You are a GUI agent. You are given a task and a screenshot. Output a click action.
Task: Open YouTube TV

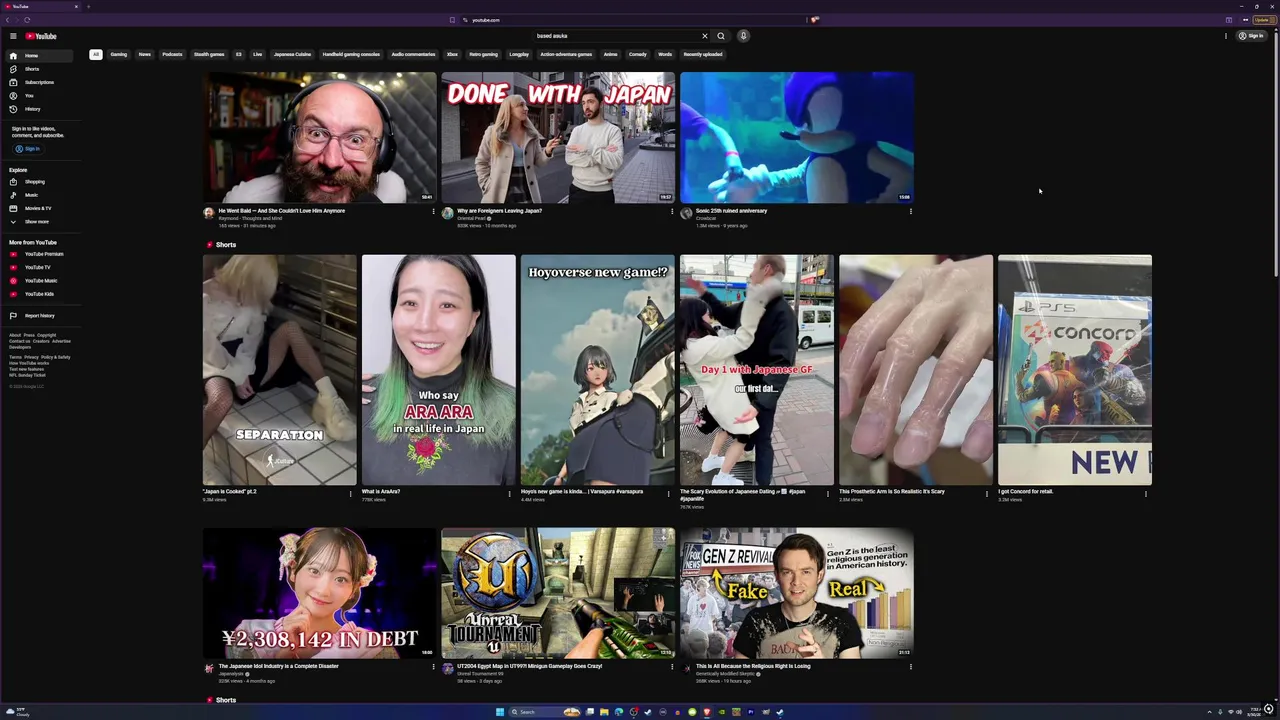click(x=37, y=267)
